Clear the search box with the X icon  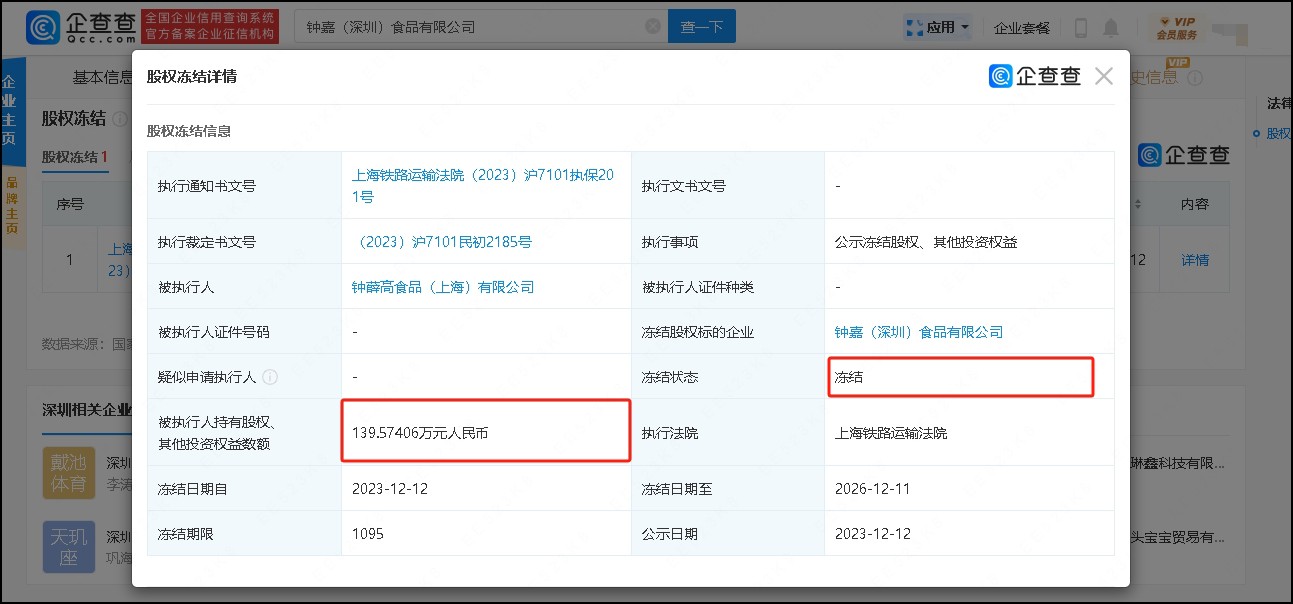(x=652, y=27)
